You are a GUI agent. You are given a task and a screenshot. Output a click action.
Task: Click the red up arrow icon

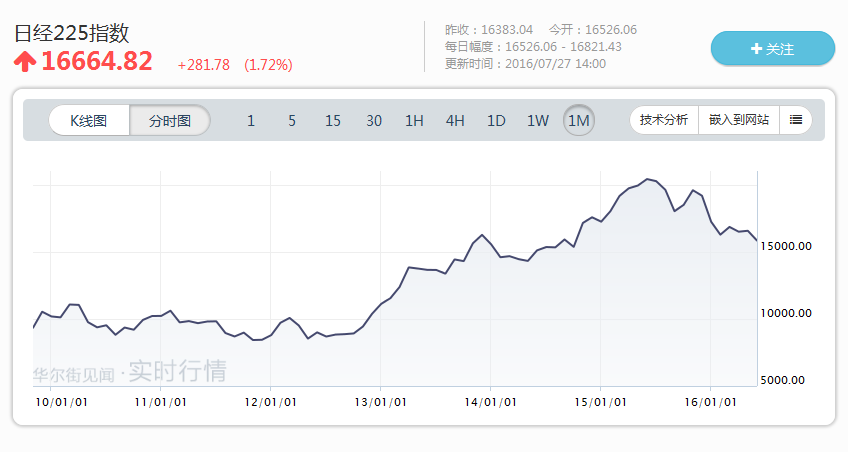click(25, 62)
